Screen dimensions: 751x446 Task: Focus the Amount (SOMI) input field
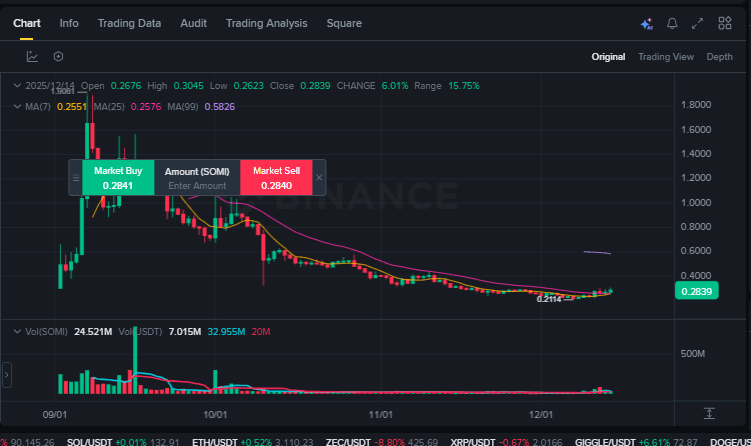tap(197, 186)
